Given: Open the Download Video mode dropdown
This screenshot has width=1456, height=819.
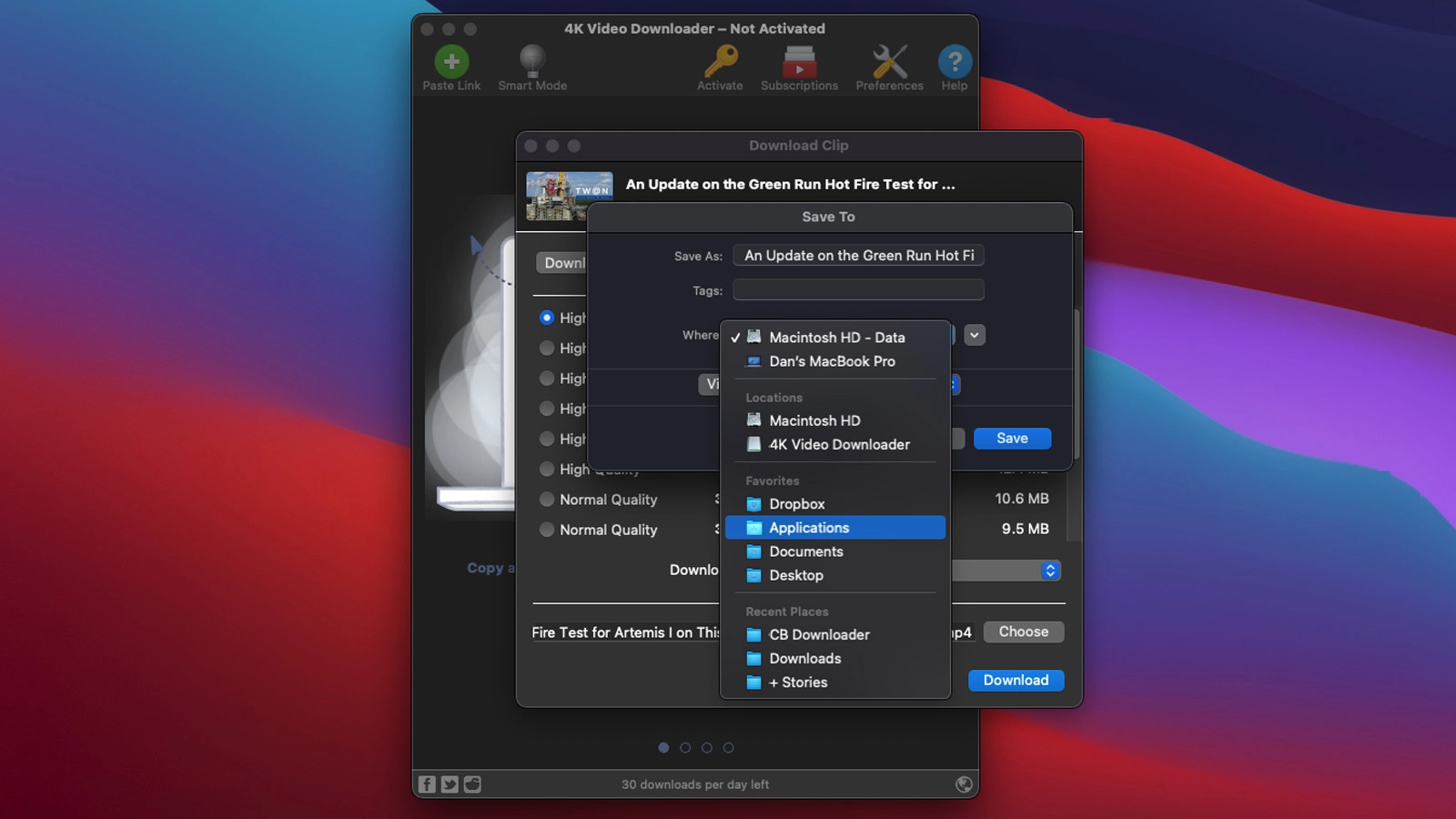Looking at the screenshot, I should [x=561, y=262].
